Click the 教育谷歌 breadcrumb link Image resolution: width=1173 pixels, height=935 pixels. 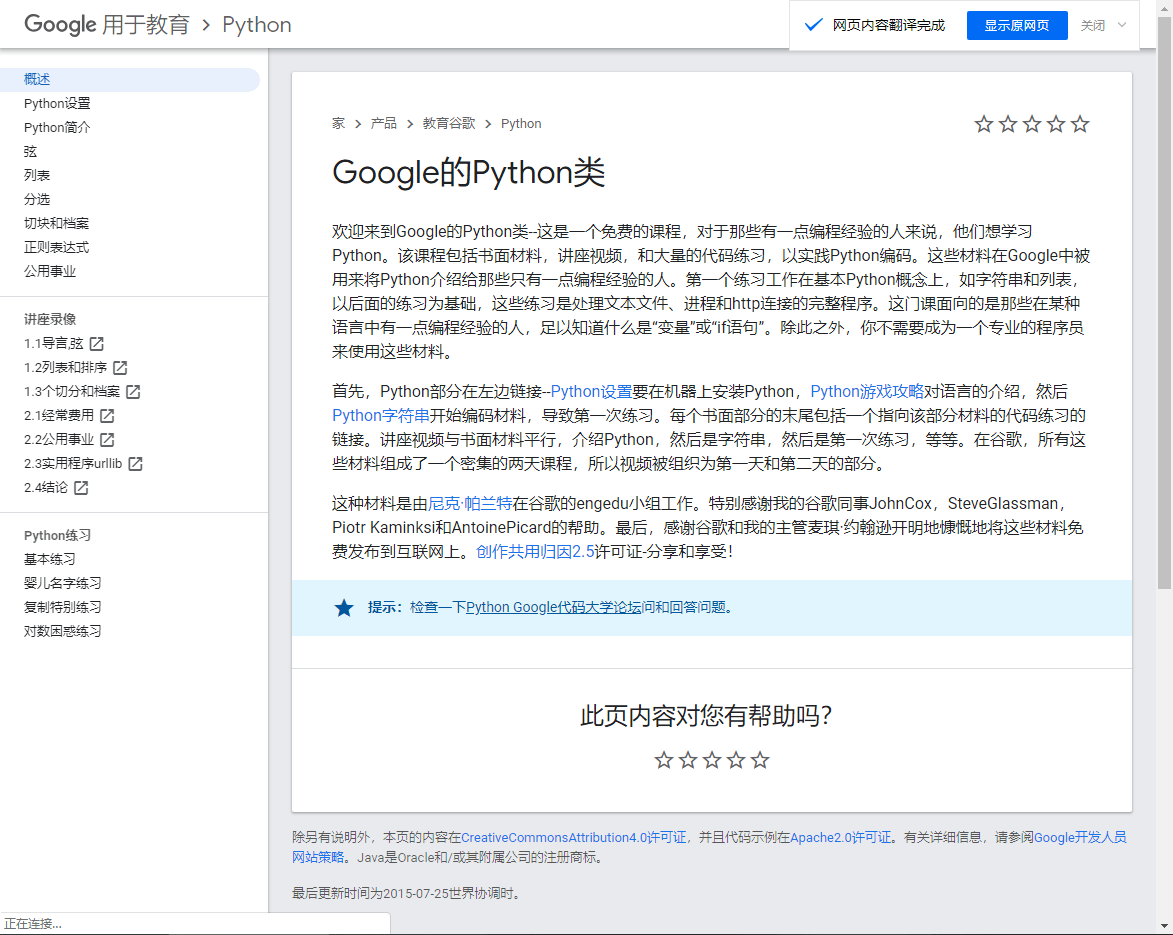click(448, 124)
